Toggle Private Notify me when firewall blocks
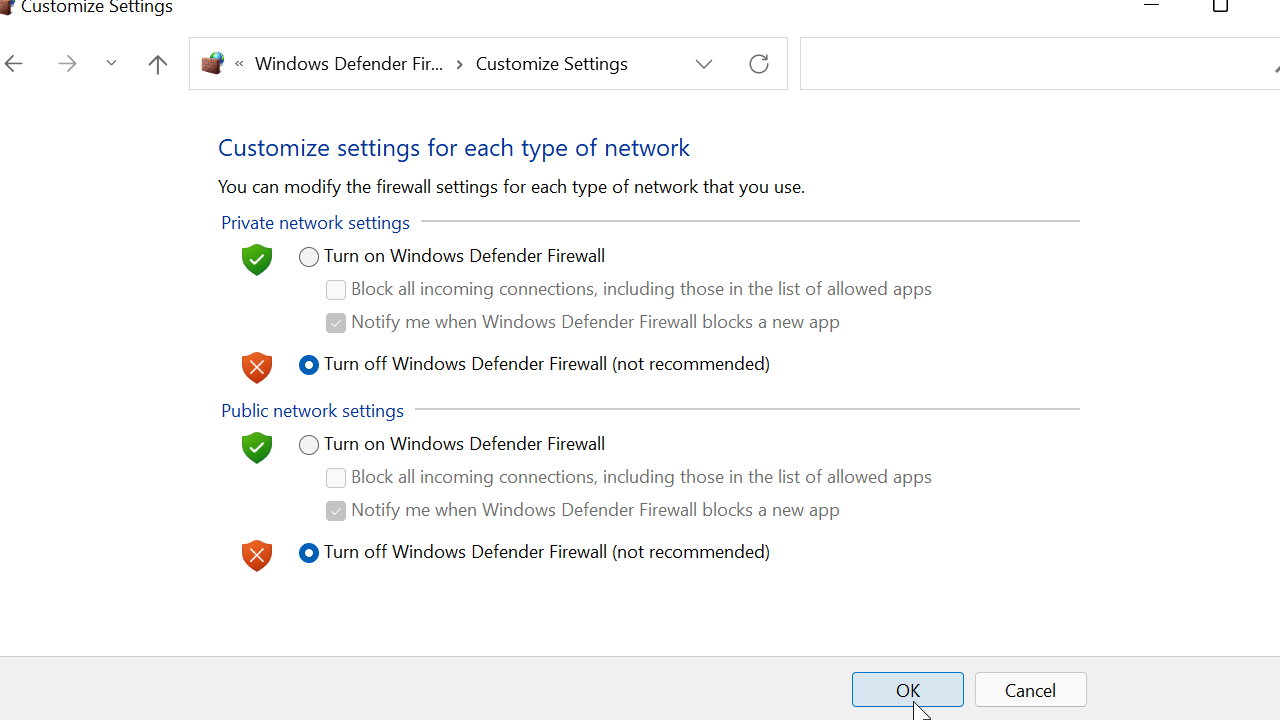The image size is (1280, 720). [336, 323]
